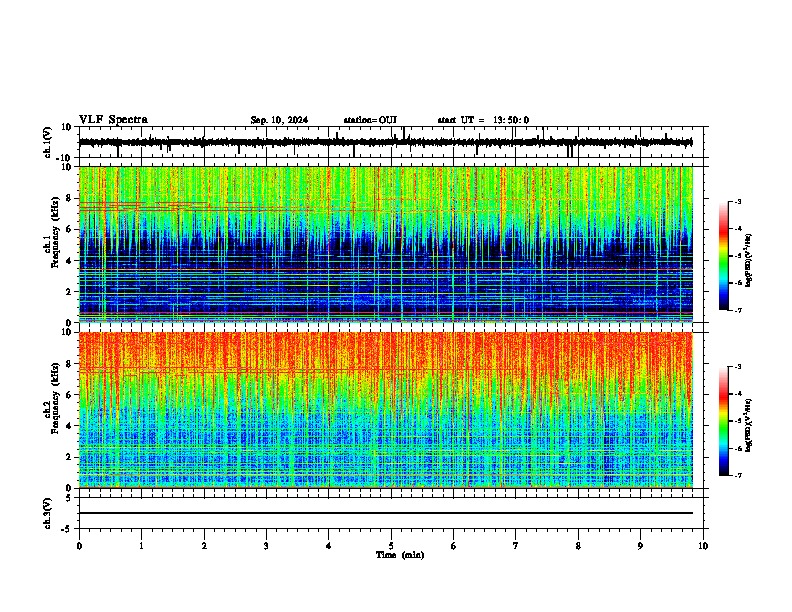Select ch.2 "Frequency (kHz)" axis label
This screenshot has height=612, width=792.
[x=55, y=397]
